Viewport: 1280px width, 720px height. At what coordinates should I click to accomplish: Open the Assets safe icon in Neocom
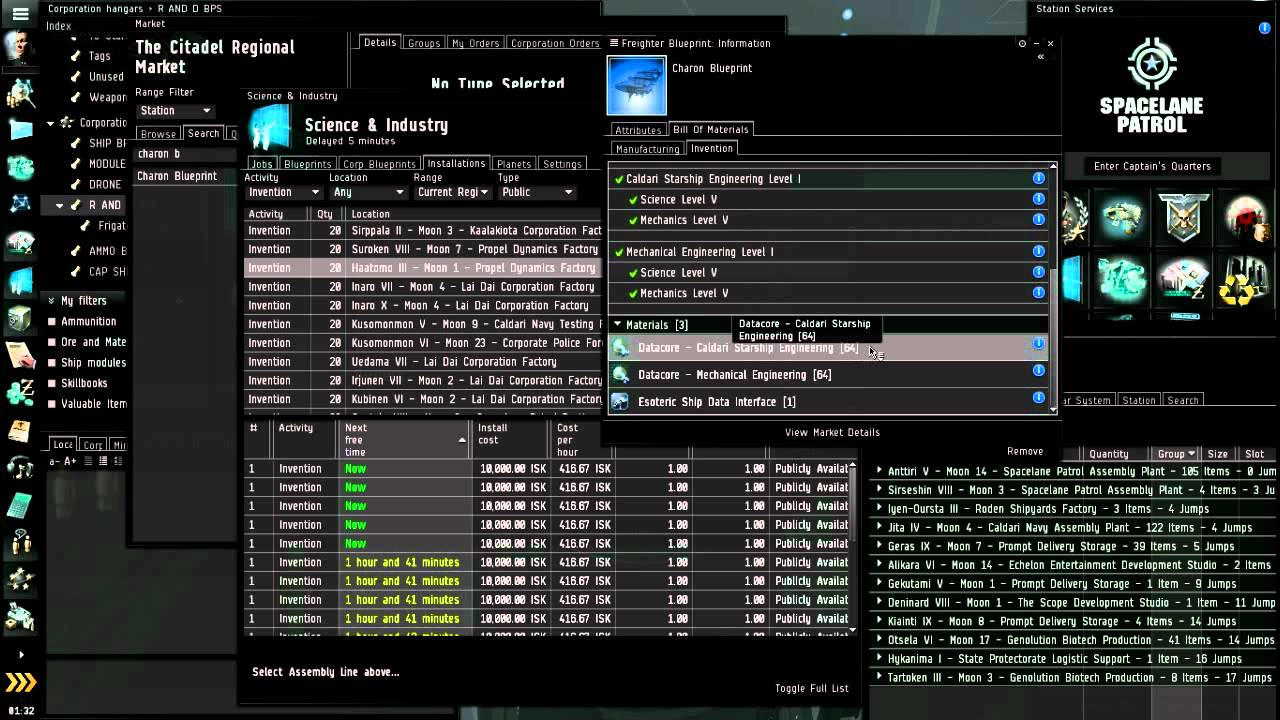(x=20, y=318)
